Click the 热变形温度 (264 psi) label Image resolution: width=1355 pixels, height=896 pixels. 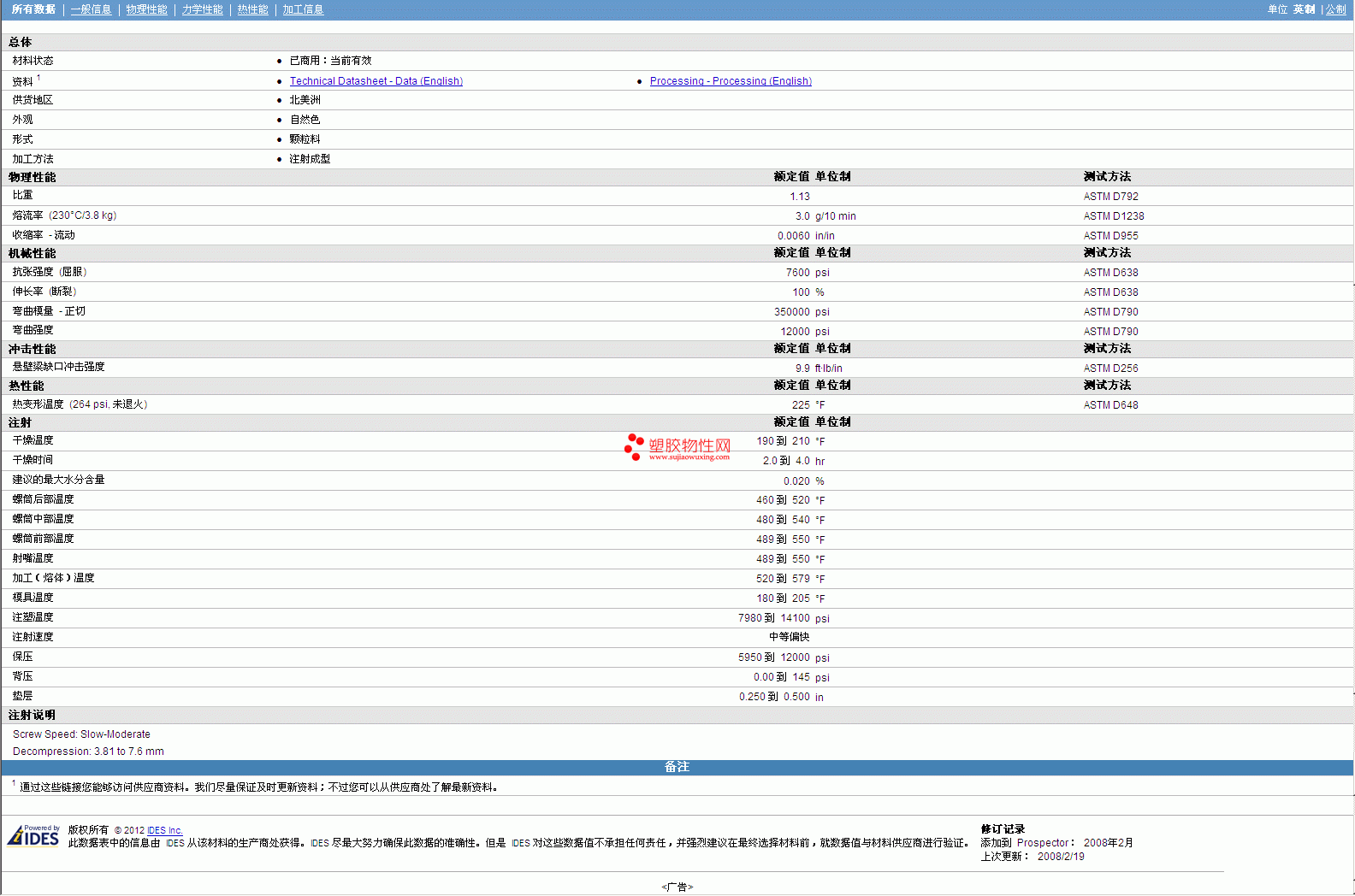[x=80, y=404]
